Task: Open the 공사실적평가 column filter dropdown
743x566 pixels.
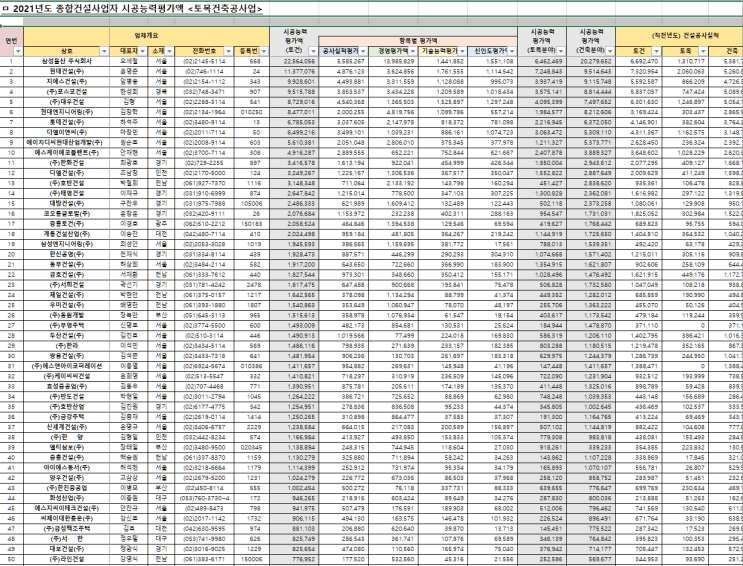Action: click(x=363, y=51)
